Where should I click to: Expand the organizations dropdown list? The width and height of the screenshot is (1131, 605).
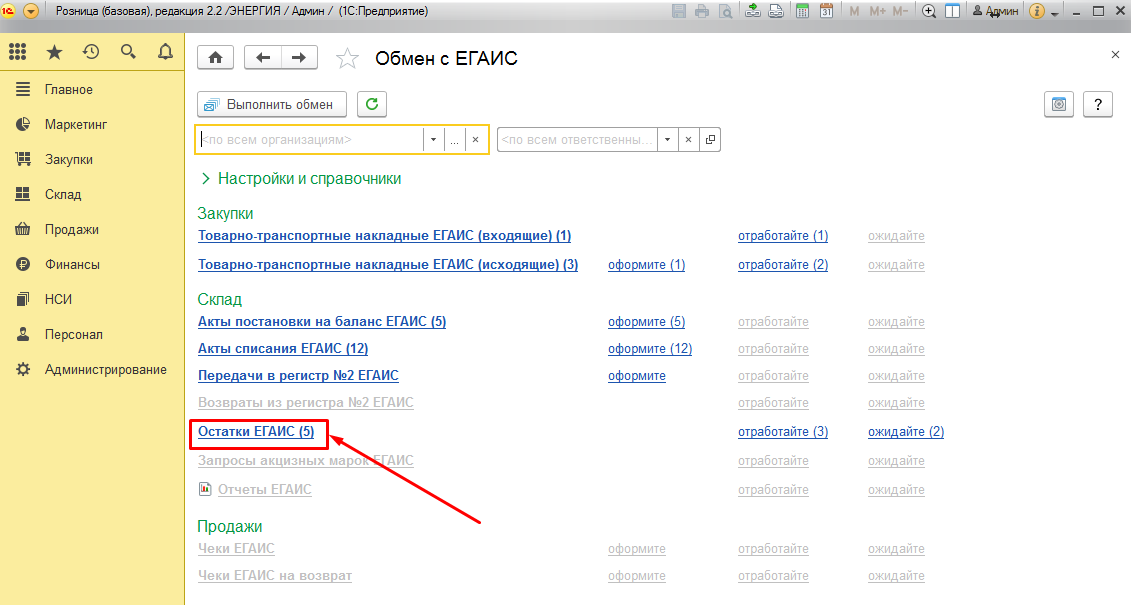coord(433,140)
